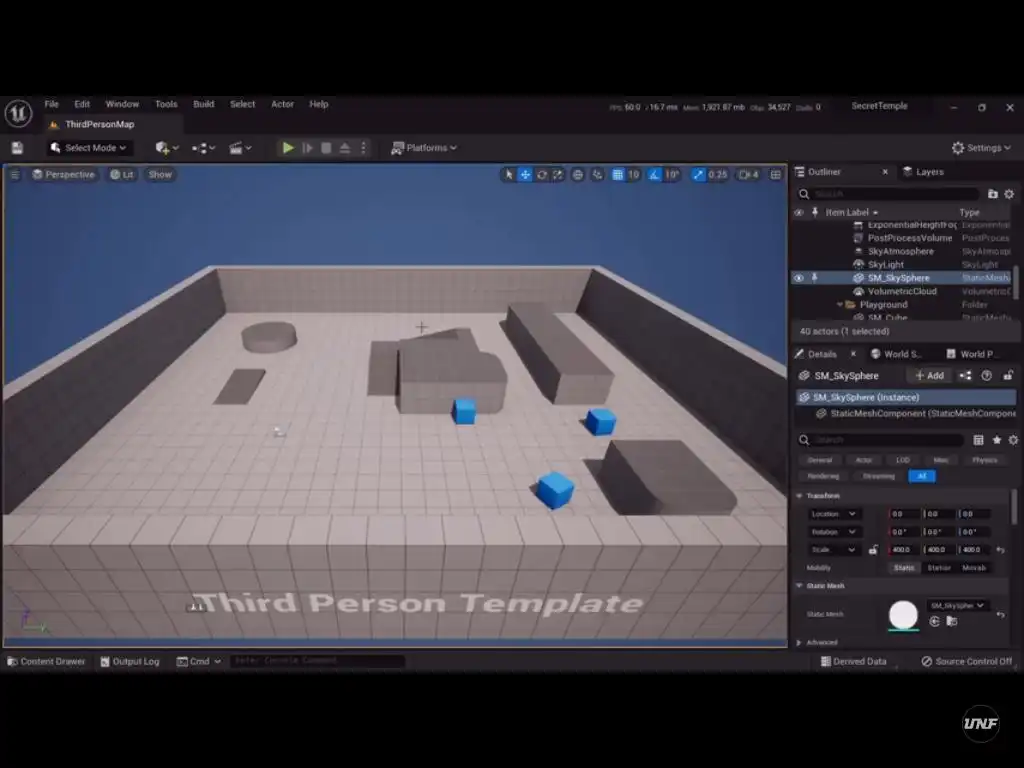Viewport: 1024px width, 768px height.
Task: Select the StaticMeshComponent row in Details
Action: 906,413
